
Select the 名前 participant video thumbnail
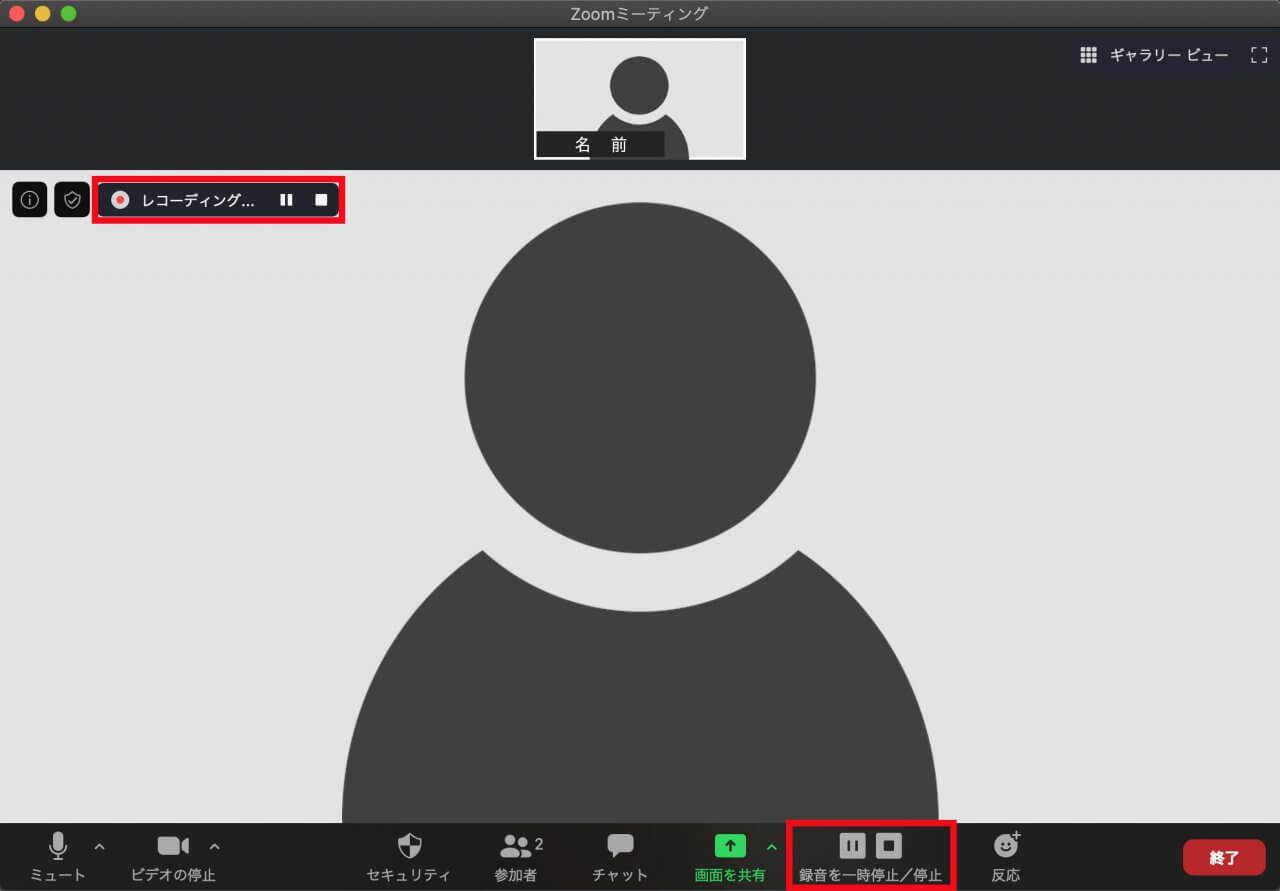click(640, 99)
